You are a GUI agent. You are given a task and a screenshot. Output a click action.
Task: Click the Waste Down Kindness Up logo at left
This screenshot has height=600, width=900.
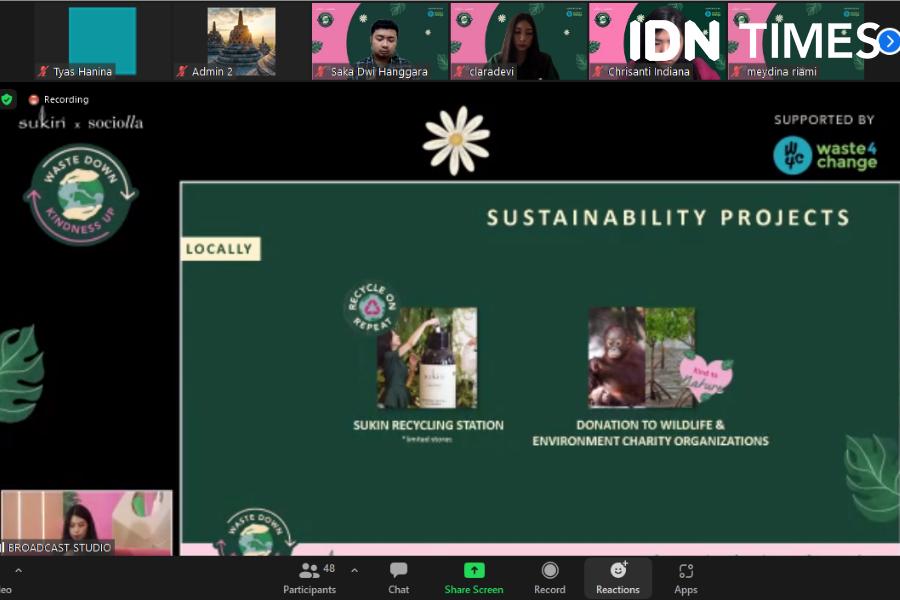(x=80, y=195)
